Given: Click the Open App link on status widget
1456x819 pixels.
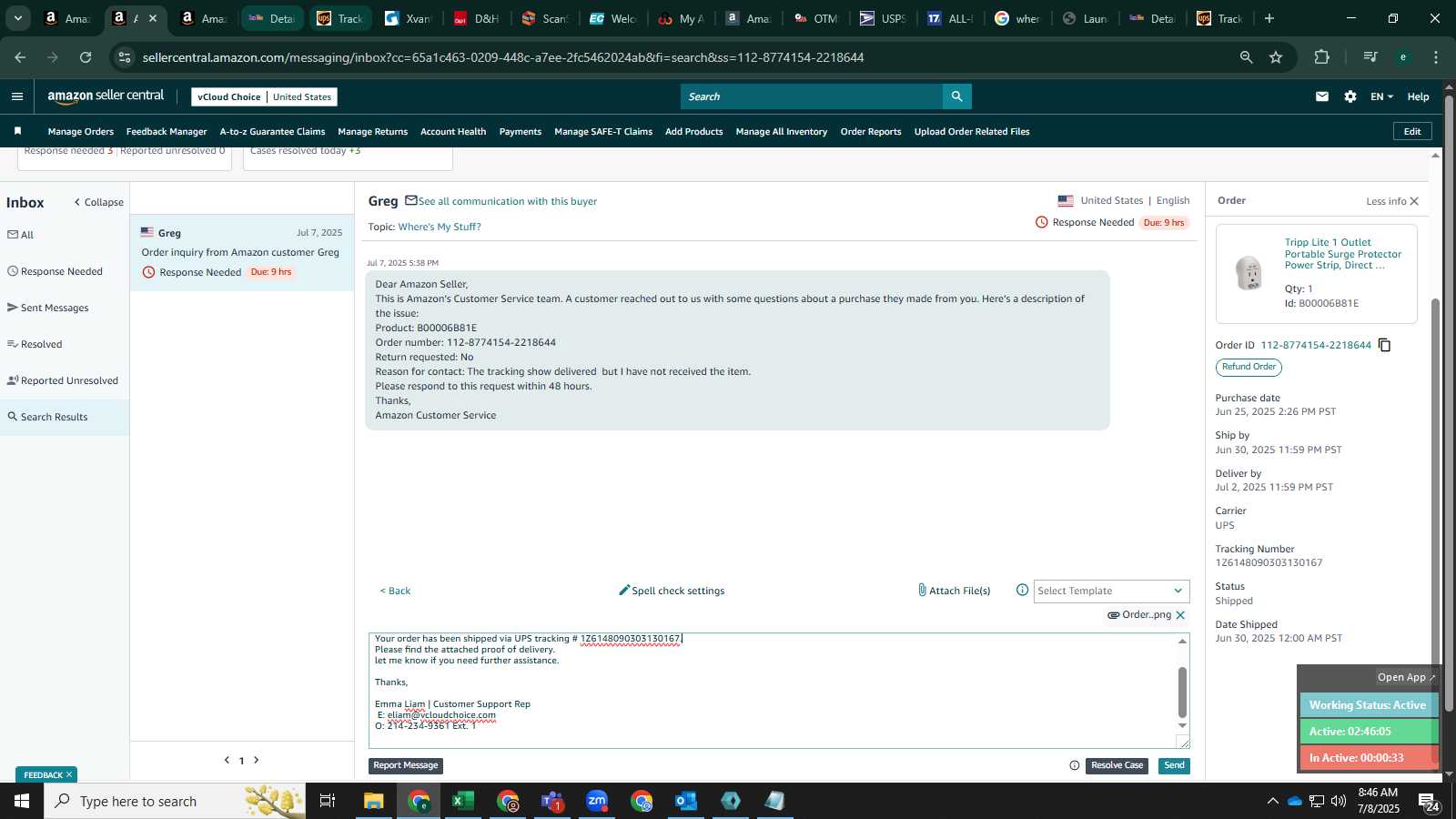Looking at the screenshot, I should (1405, 677).
